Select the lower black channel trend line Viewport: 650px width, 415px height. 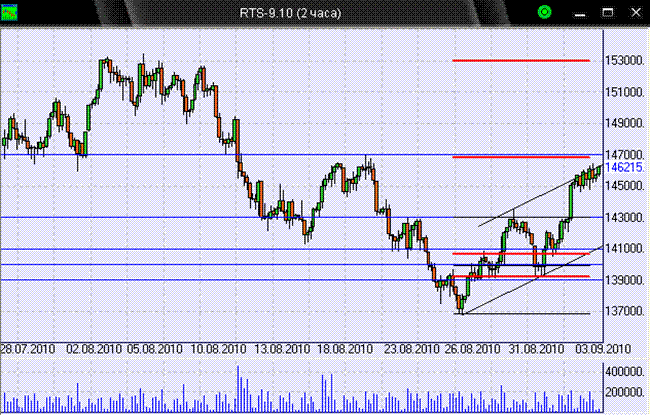(533, 280)
